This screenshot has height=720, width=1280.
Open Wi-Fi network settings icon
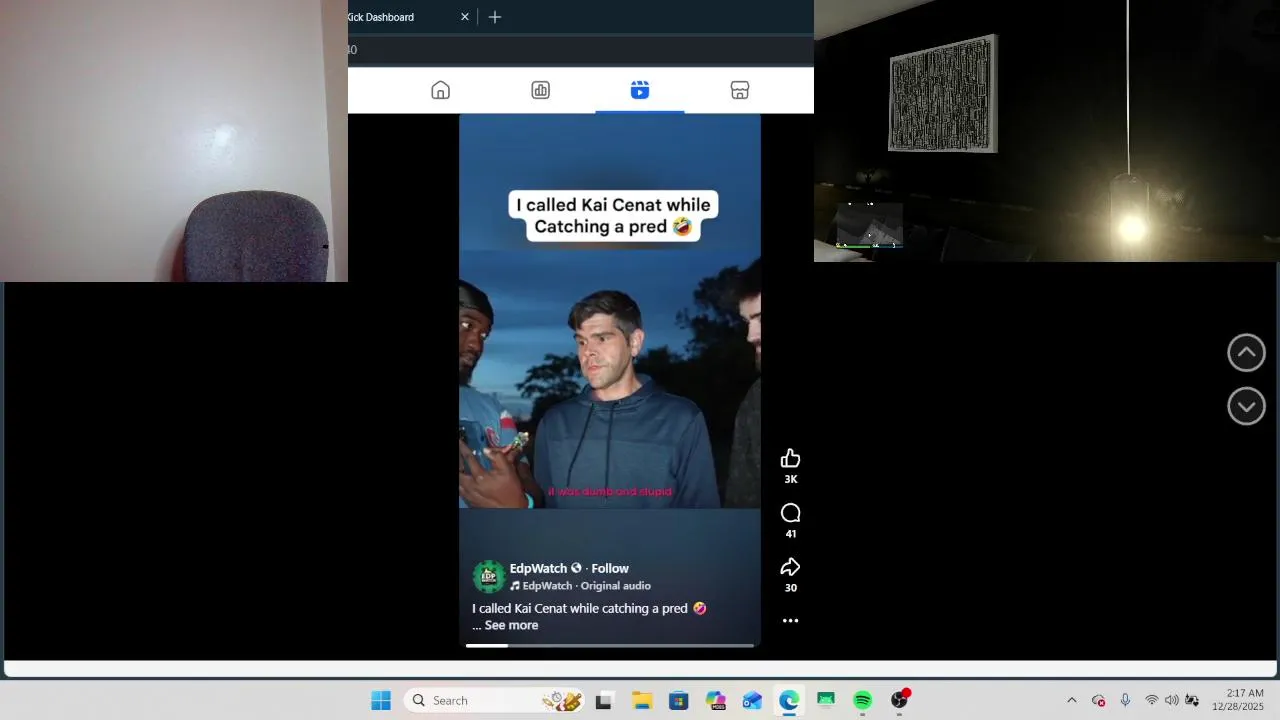pyautogui.click(x=1152, y=701)
